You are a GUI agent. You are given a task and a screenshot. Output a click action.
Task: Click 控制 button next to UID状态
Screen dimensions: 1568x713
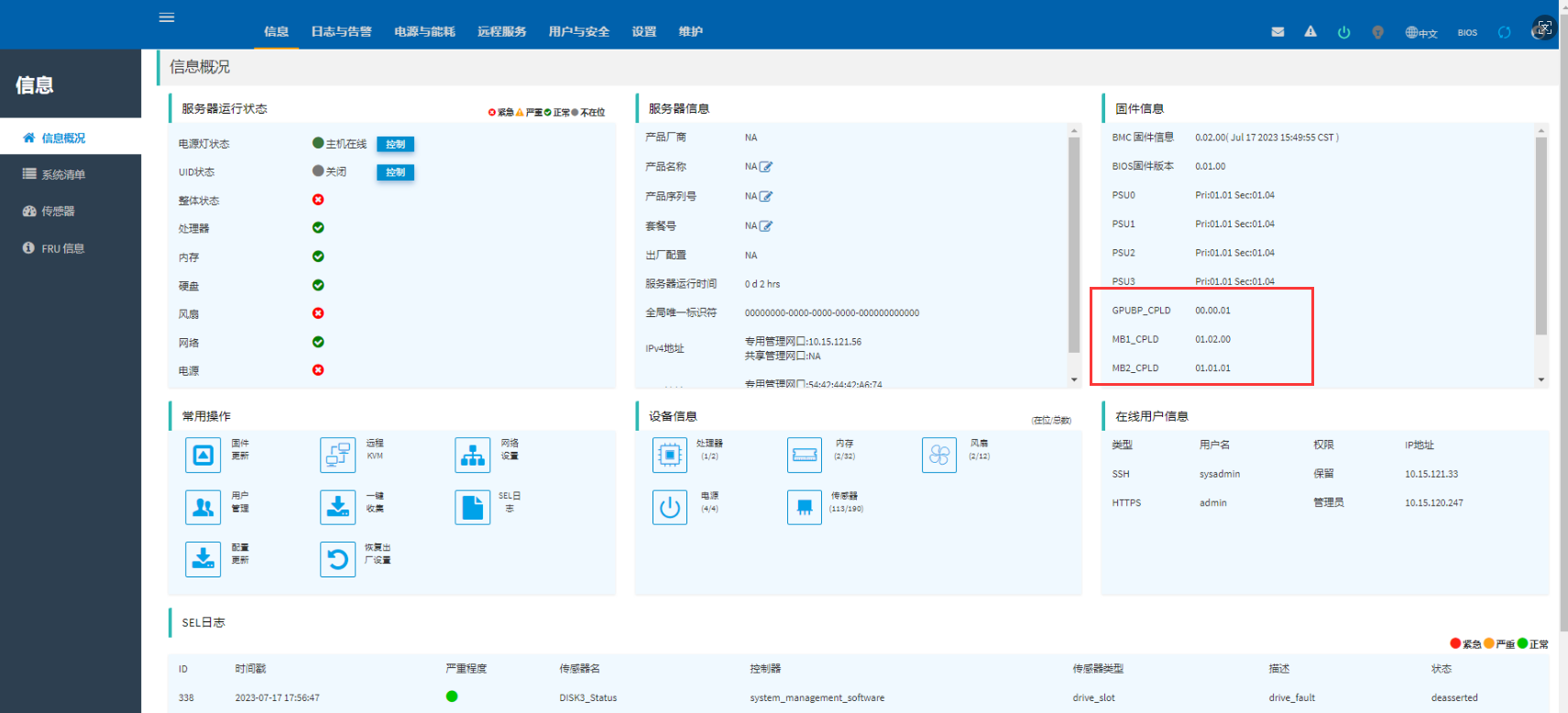click(395, 172)
